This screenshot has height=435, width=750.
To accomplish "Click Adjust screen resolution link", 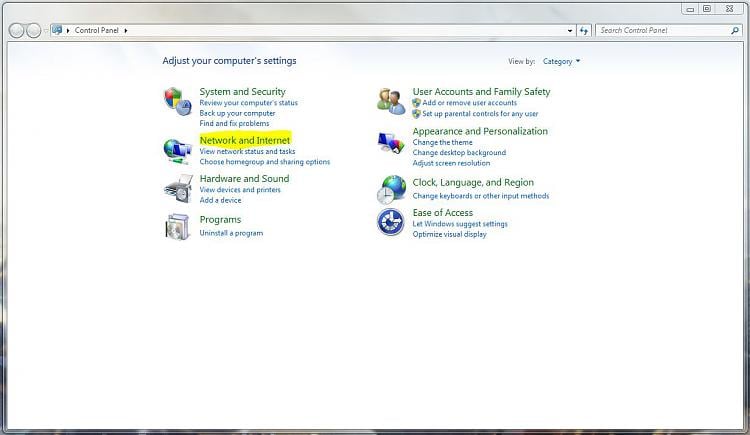I will coord(452,163).
